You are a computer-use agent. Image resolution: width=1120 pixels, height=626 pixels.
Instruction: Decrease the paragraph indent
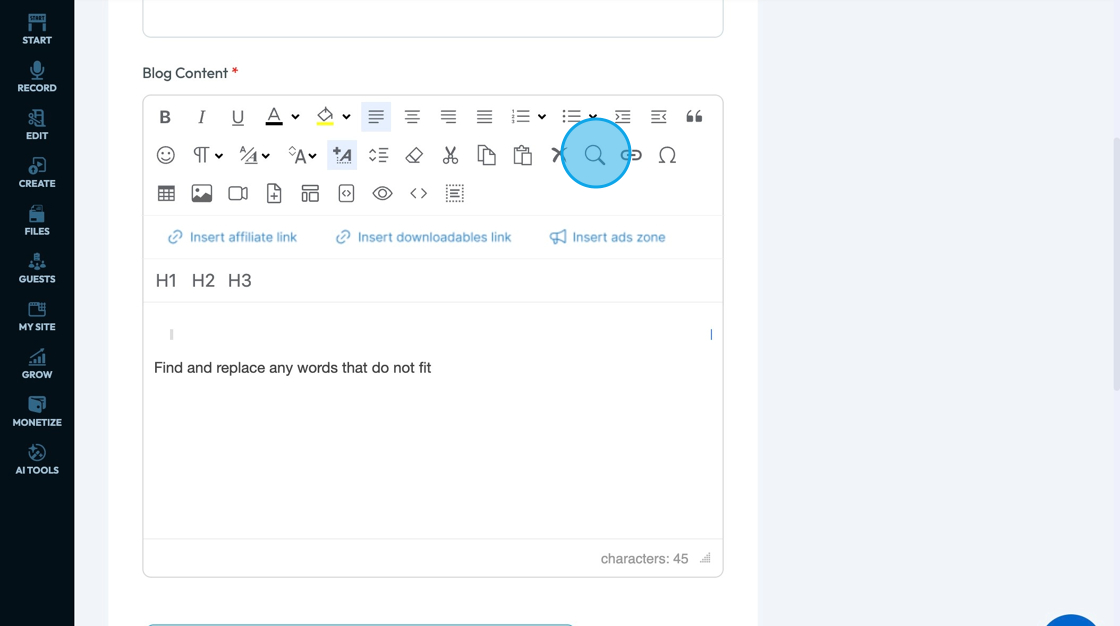(659, 116)
